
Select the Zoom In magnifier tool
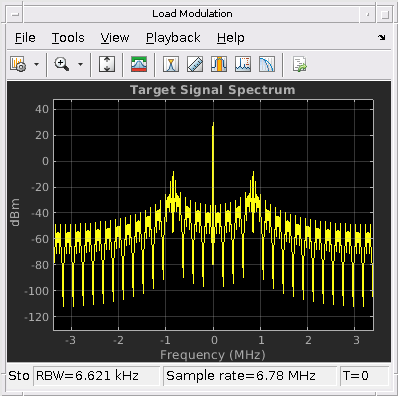(x=62, y=64)
